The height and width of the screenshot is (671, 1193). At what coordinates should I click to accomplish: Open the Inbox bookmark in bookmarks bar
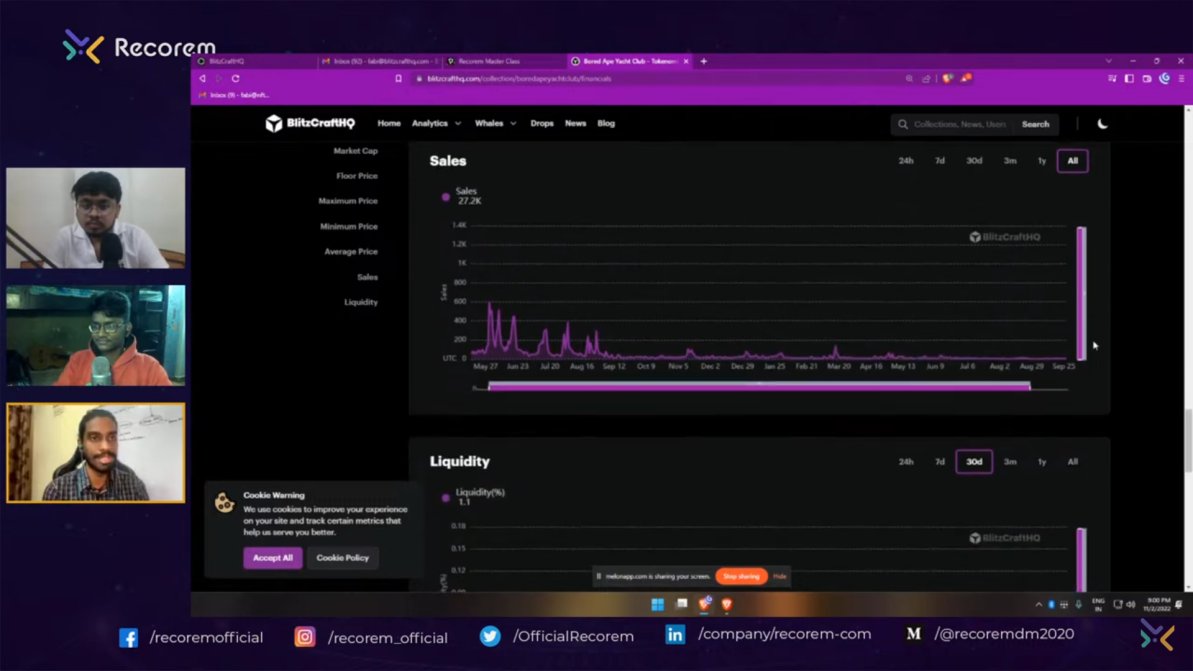(x=234, y=95)
